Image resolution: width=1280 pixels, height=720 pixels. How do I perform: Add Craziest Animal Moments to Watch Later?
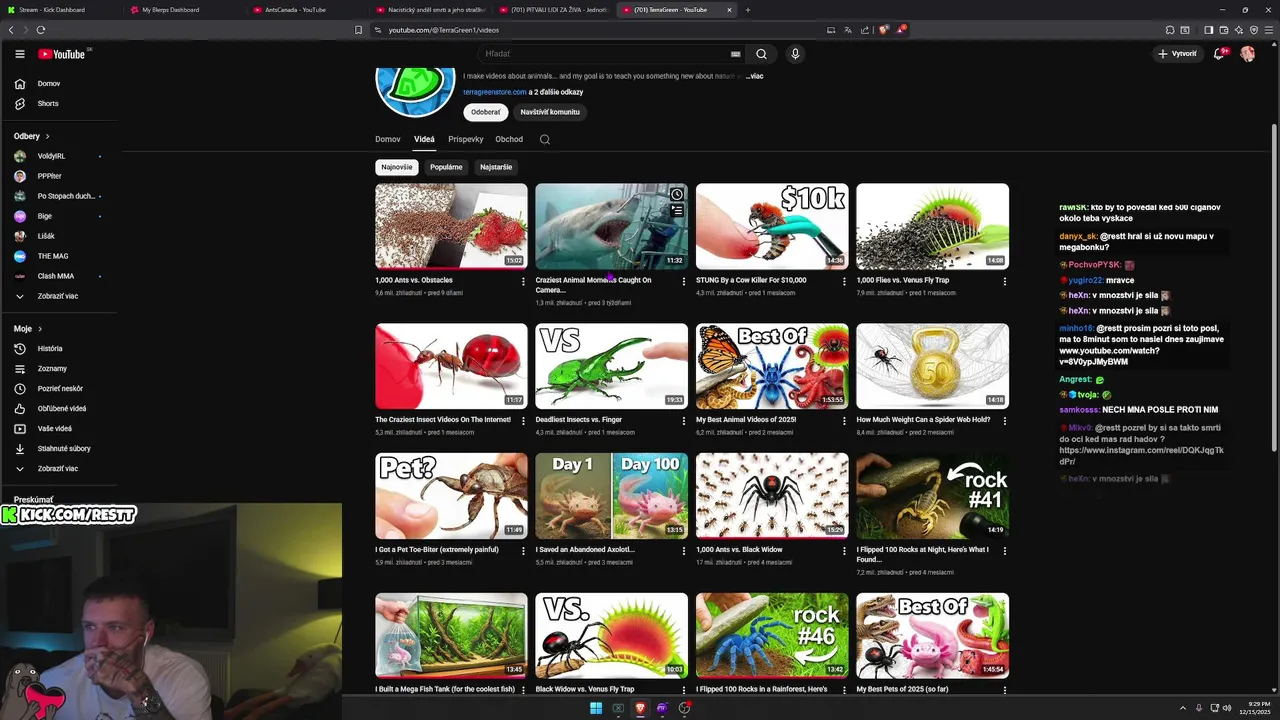[x=677, y=194]
